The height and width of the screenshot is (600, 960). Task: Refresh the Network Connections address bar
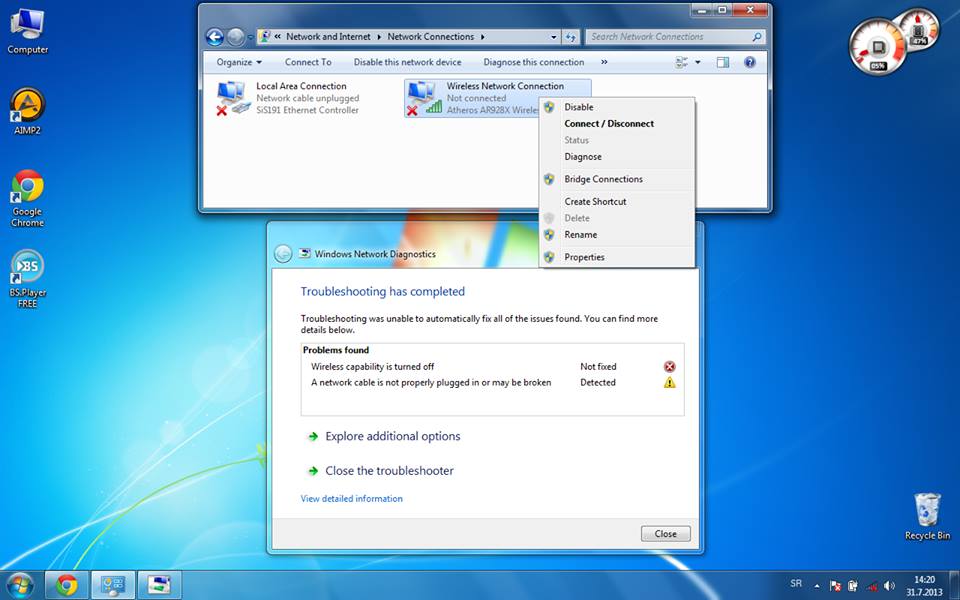click(x=571, y=37)
